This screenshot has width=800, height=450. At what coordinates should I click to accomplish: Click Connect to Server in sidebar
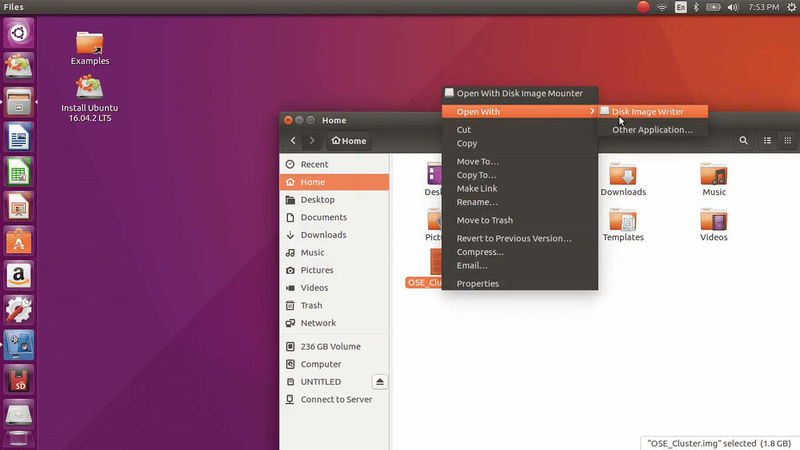(x=334, y=399)
